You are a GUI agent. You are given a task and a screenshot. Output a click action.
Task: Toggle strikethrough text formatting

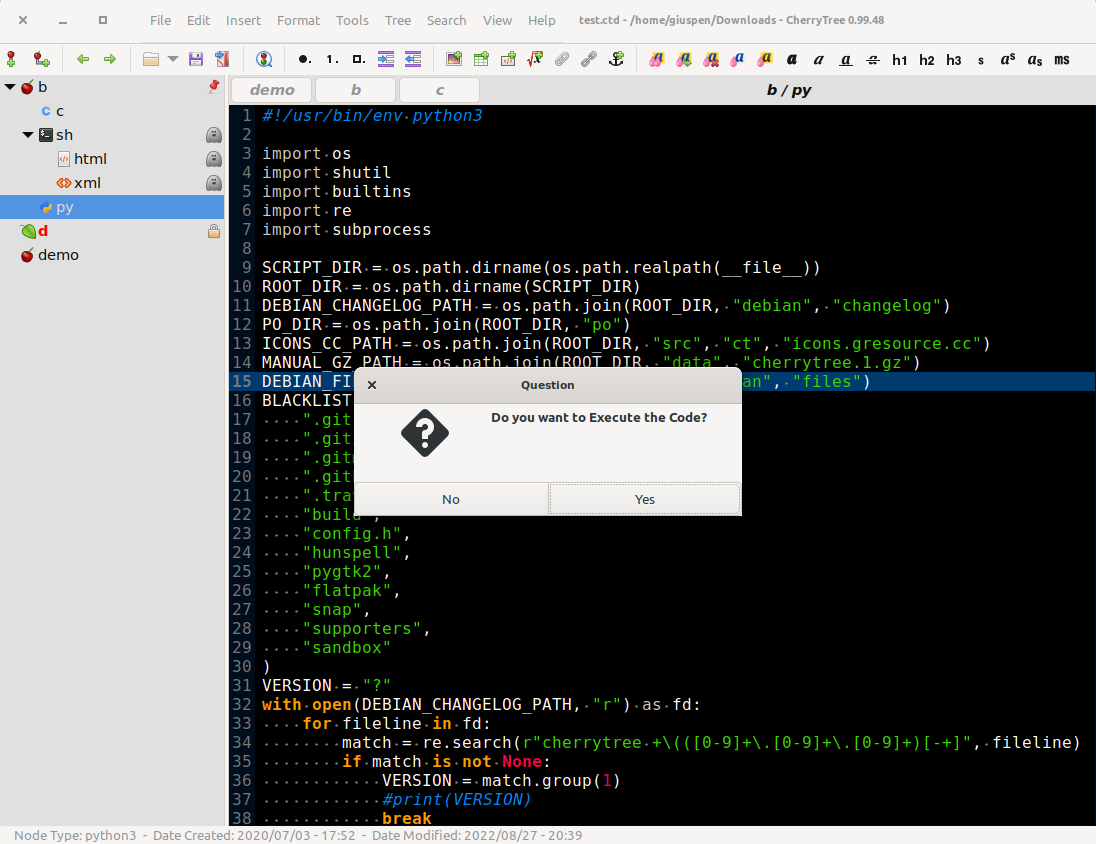(x=873, y=60)
